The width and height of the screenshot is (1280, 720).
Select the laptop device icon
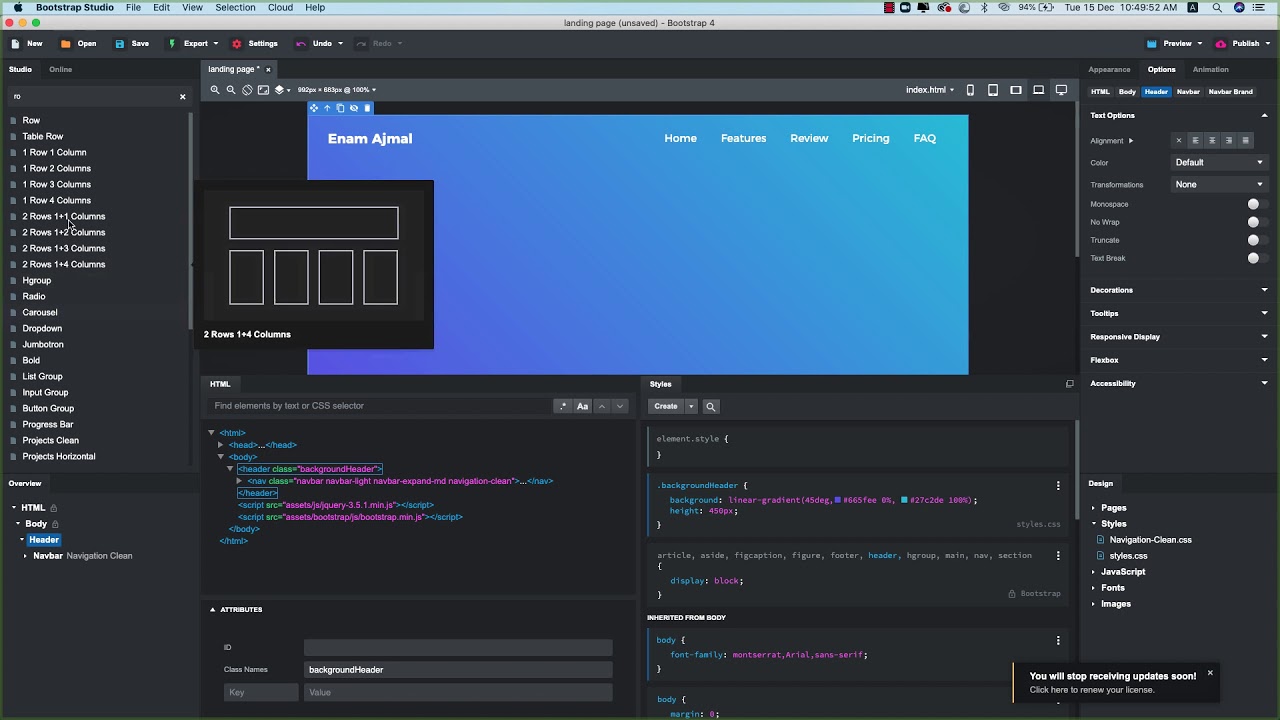(1038, 90)
